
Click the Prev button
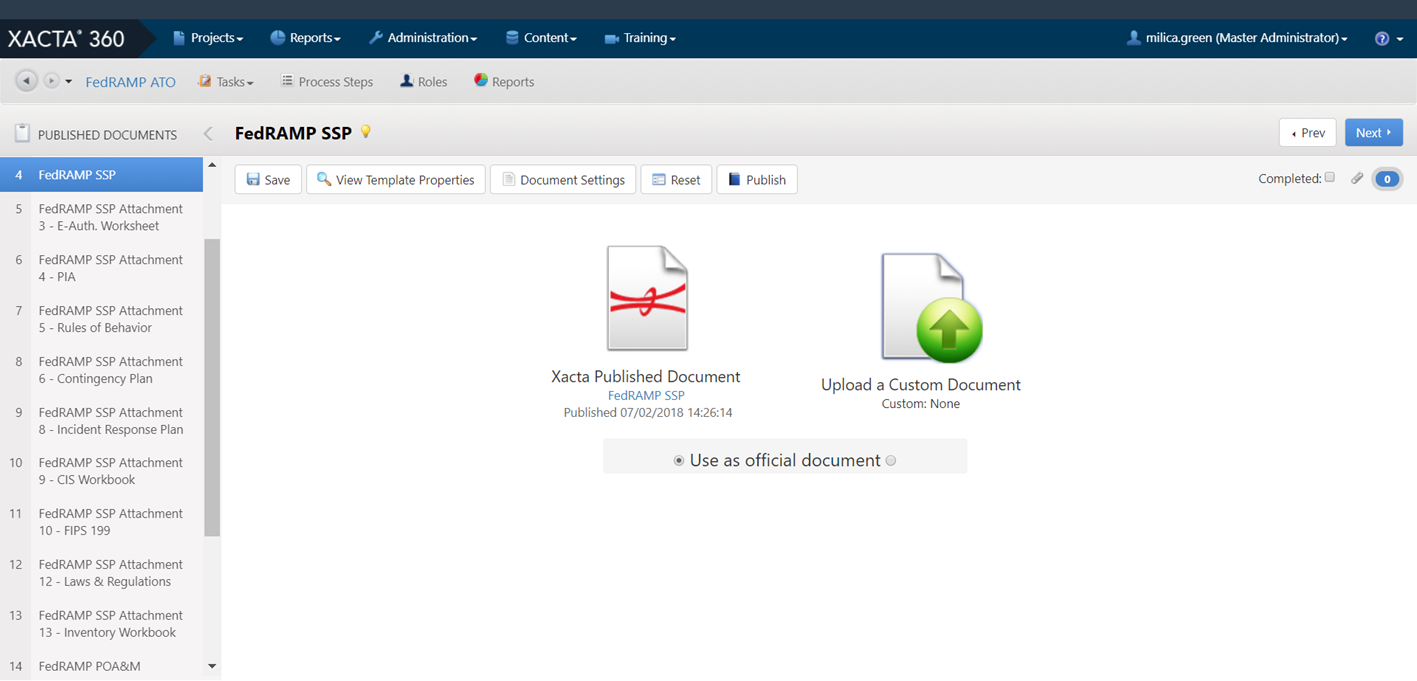[x=1307, y=133]
